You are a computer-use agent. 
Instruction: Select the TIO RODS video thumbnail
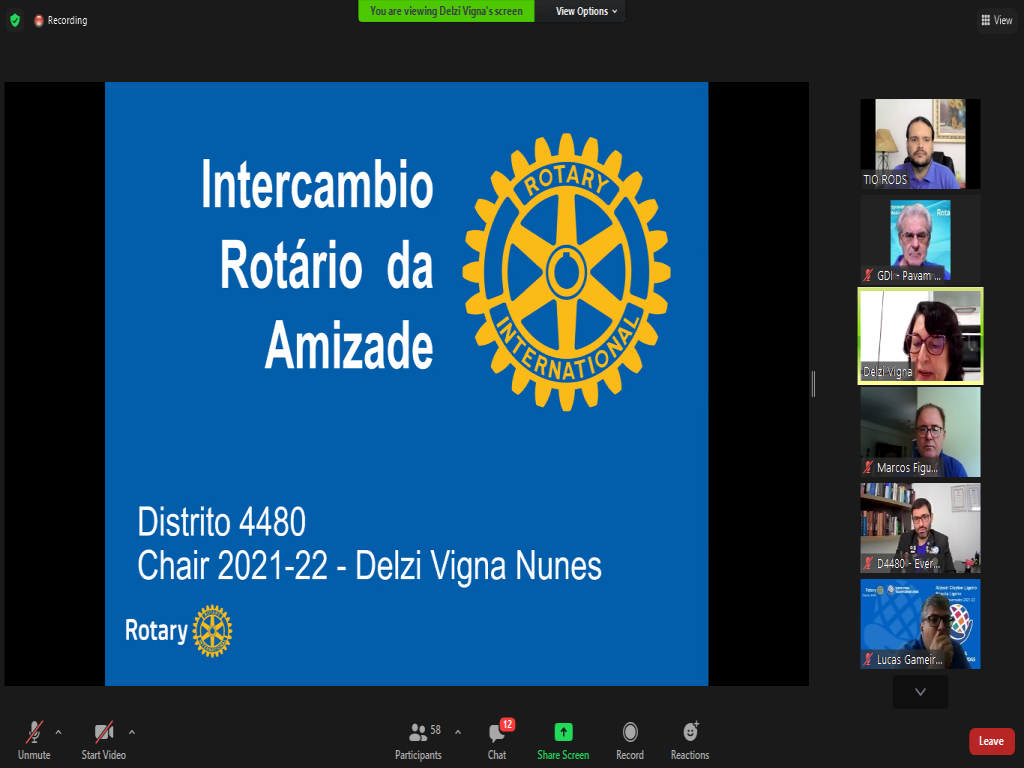[920, 144]
